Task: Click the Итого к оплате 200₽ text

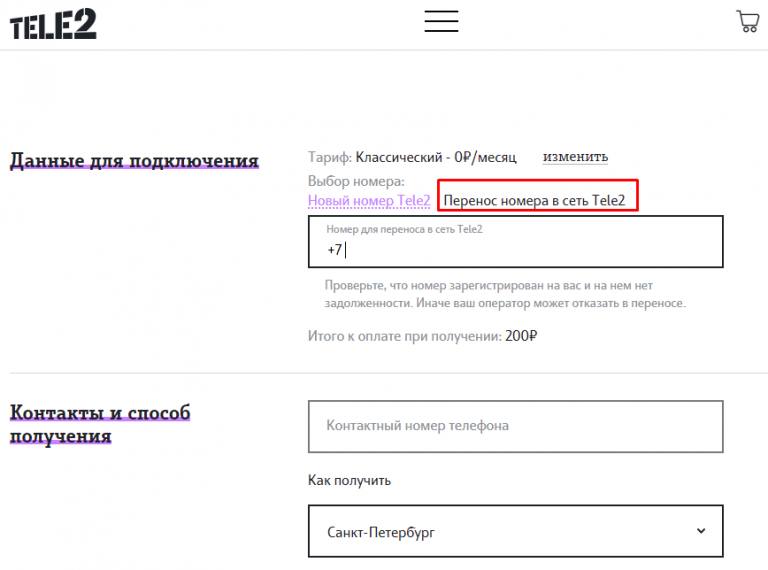Action: [422, 336]
